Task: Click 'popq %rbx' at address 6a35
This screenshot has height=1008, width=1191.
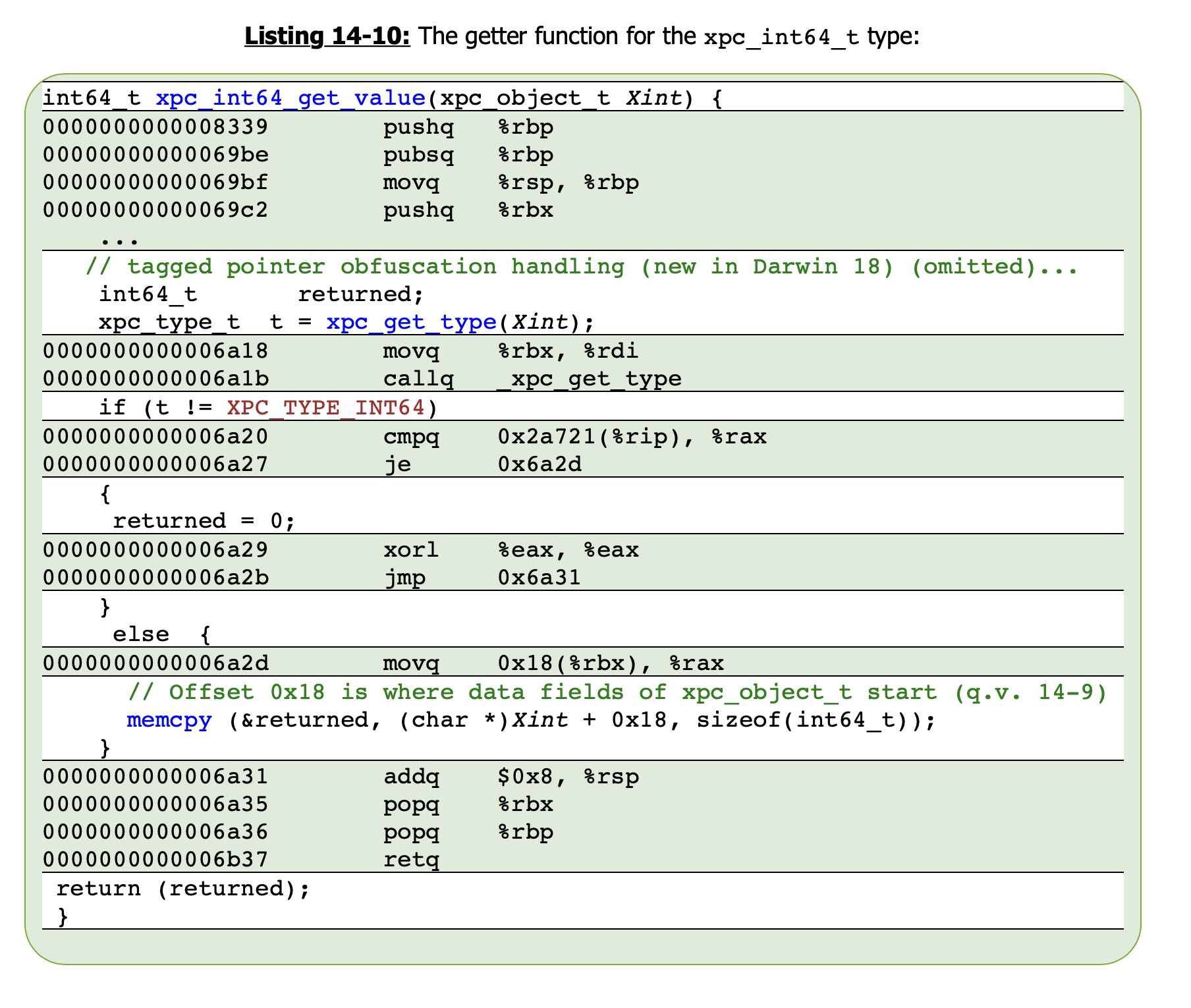Action: [468, 804]
